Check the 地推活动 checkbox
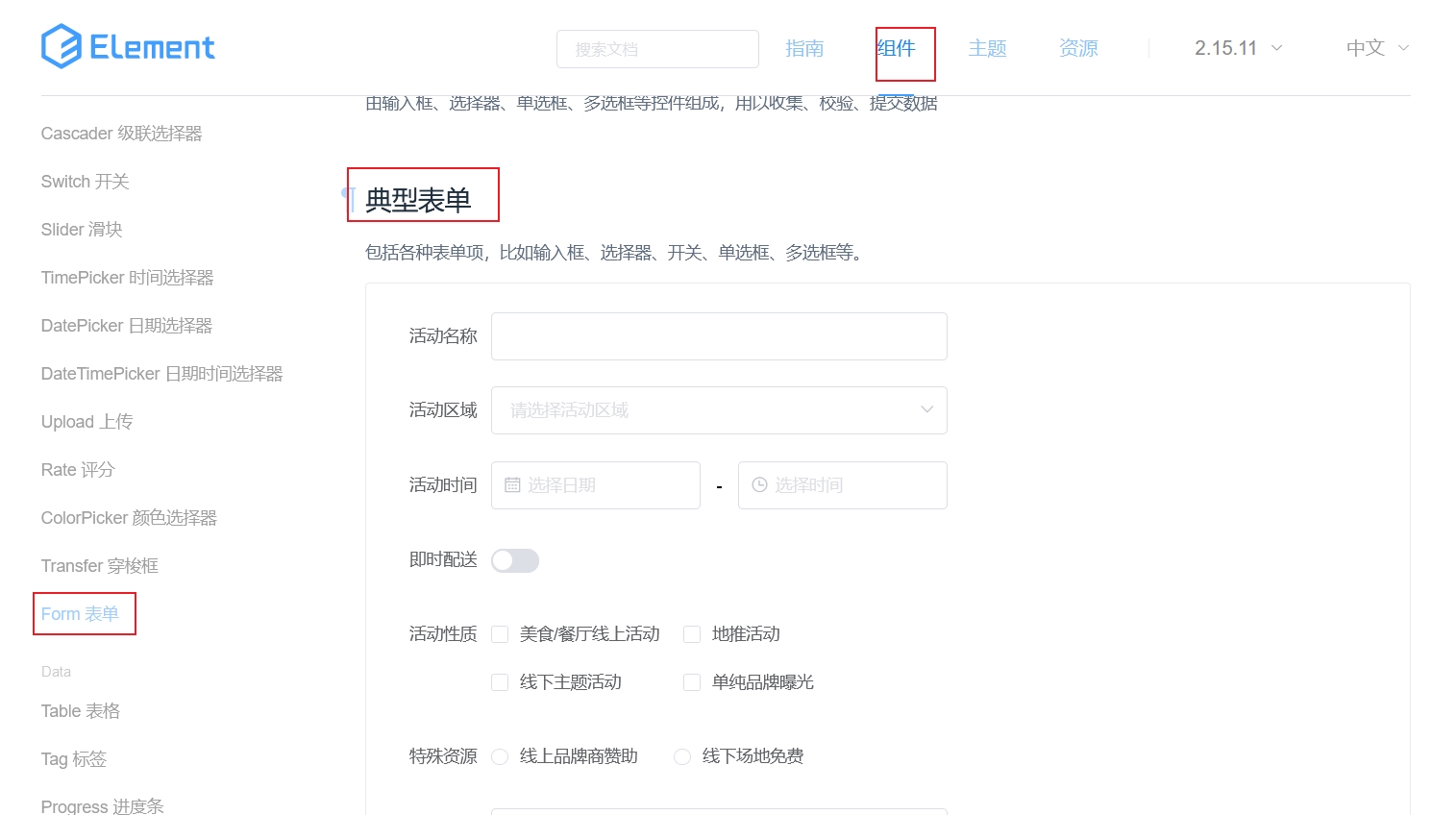The image size is (1456, 815). 692,634
